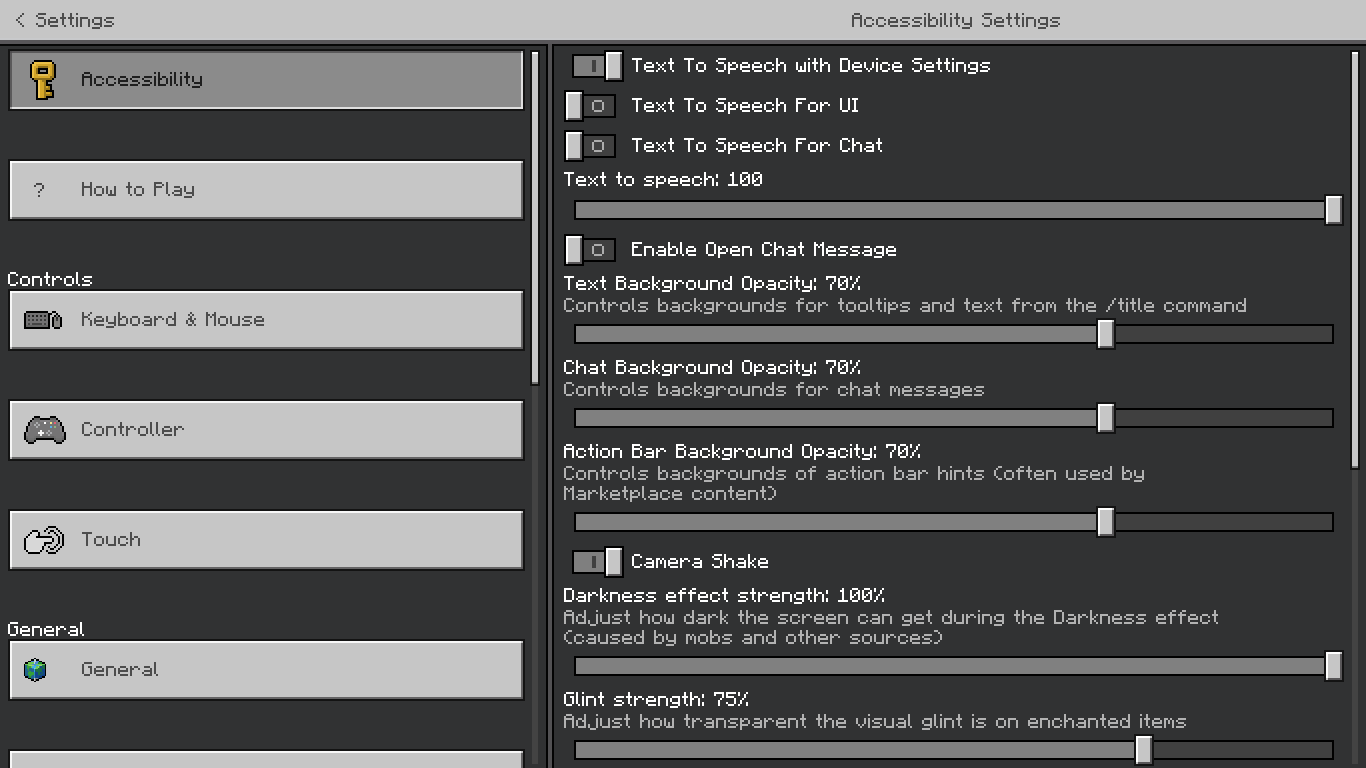
Task: Toggle Enable Open Chat Message switch
Action: [x=590, y=250]
